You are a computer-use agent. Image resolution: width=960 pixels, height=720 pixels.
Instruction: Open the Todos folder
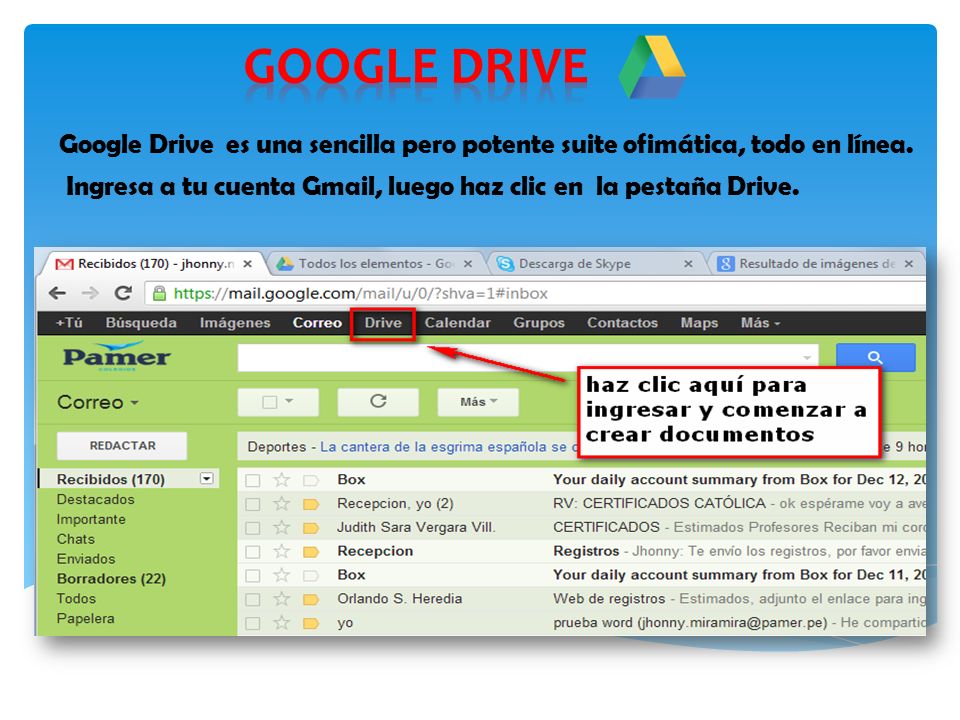[76, 598]
